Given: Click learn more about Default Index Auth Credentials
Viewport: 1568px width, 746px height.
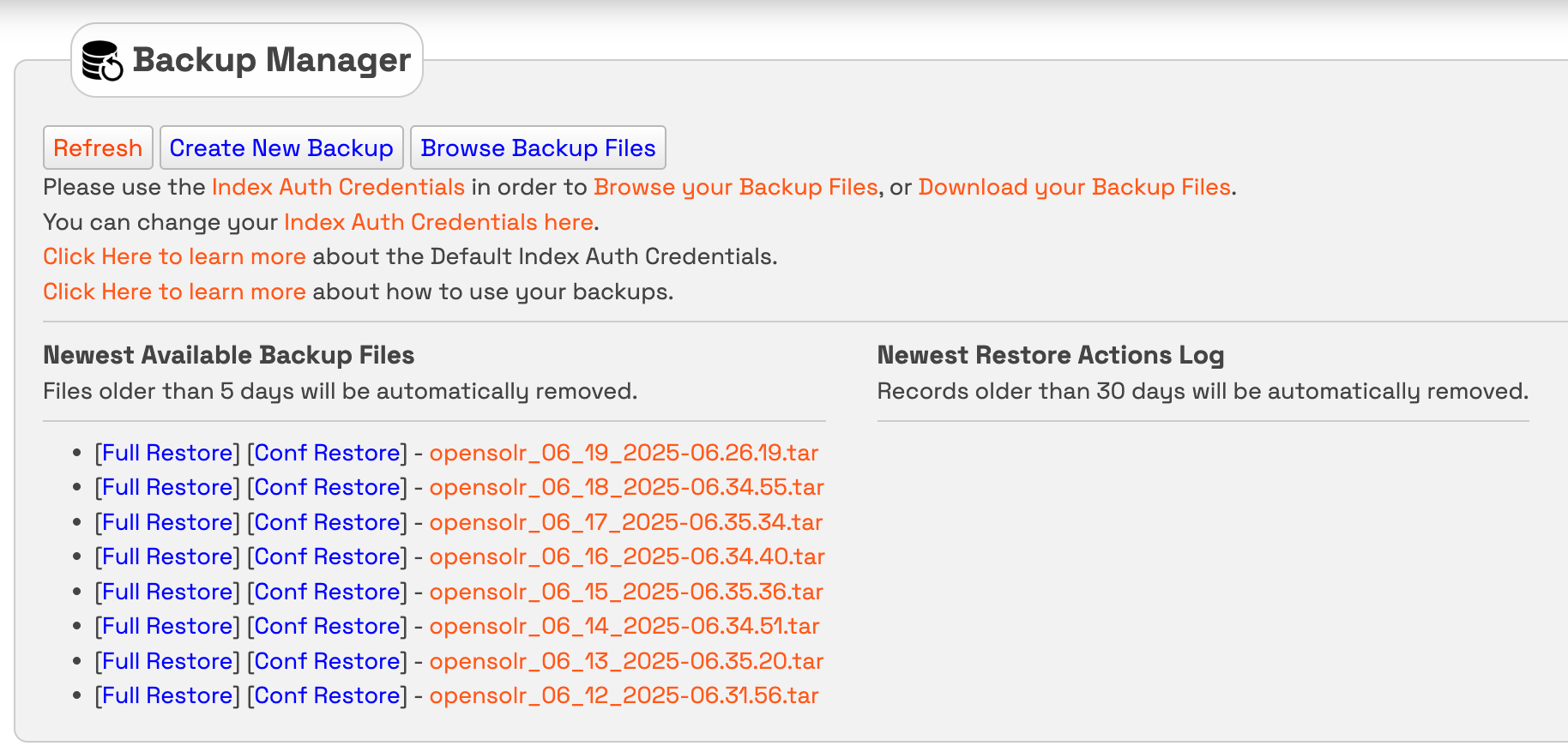Looking at the screenshot, I should 174,256.
